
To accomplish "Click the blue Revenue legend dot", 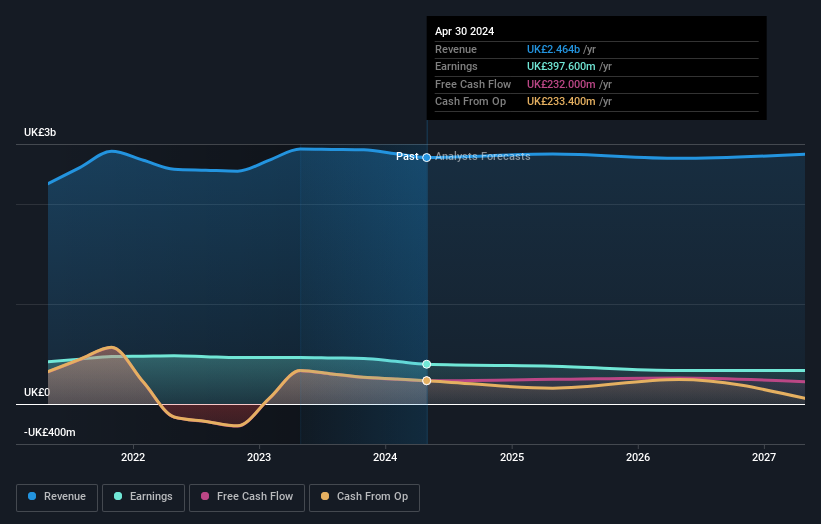I will click(x=32, y=496).
